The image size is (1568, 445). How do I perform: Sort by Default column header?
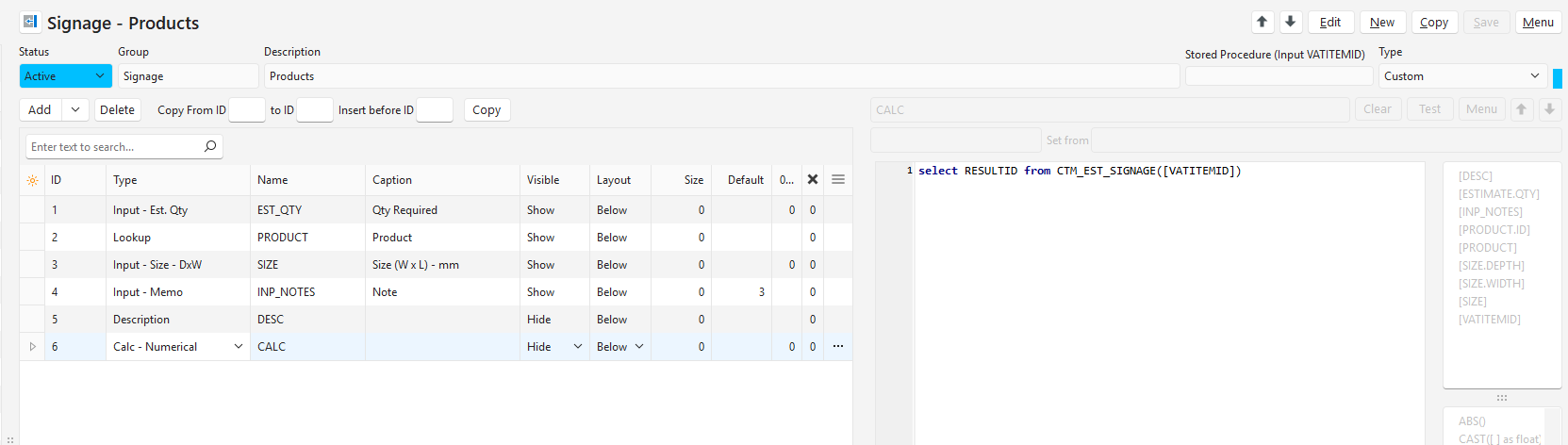[x=741, y=180]
